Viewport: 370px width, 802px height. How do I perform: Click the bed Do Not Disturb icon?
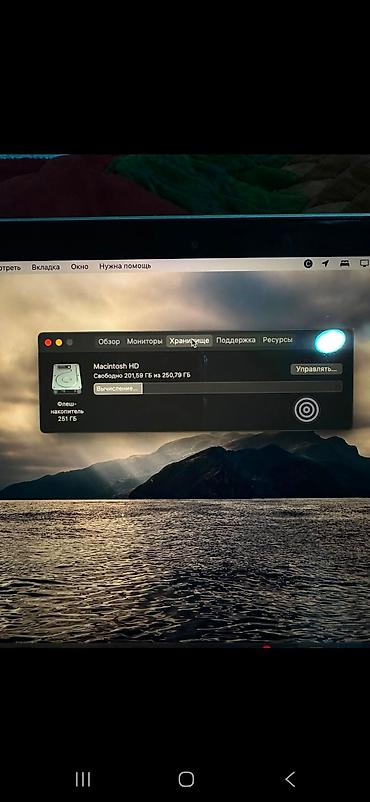[x=345, y=263]
